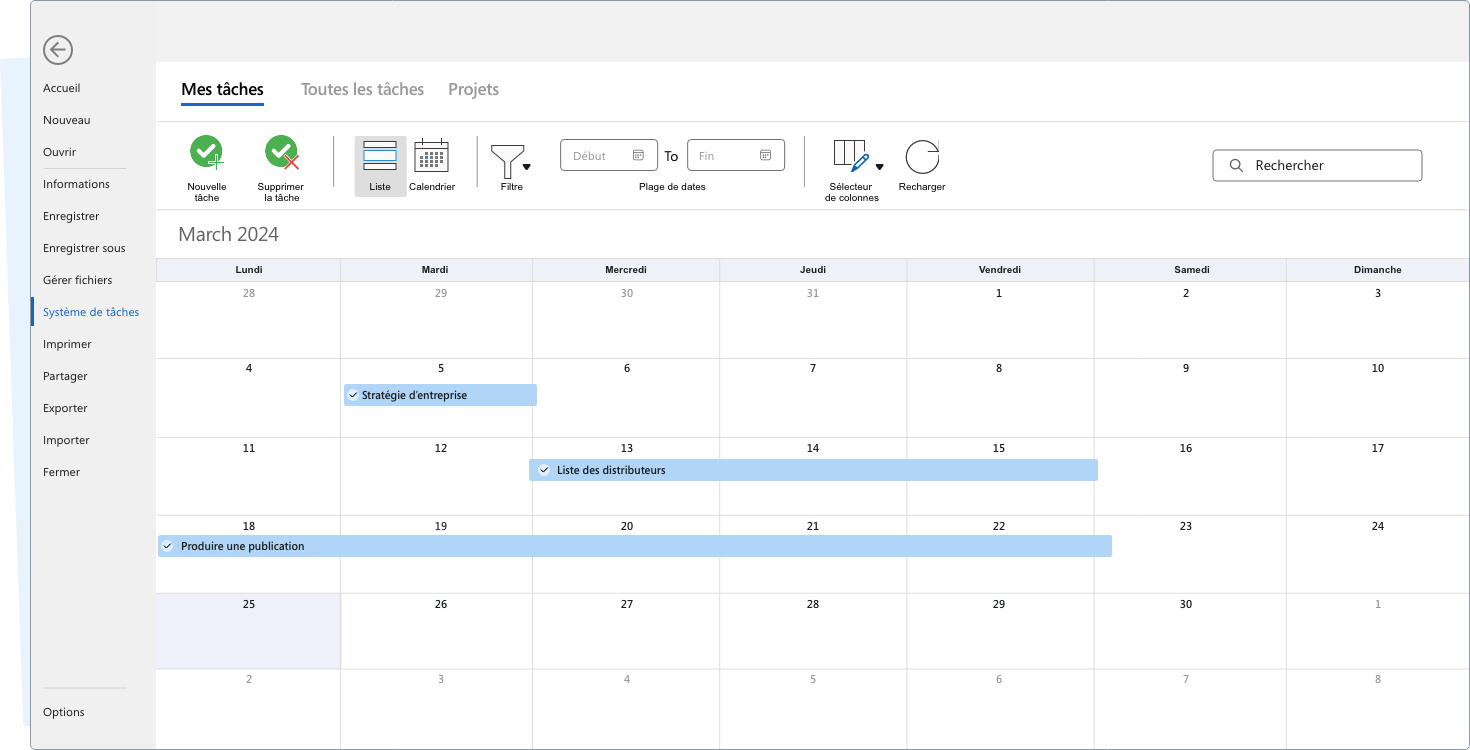
Task: Click the March 2024 month heading
Action: pyautogui.click(x=228, y=234)
